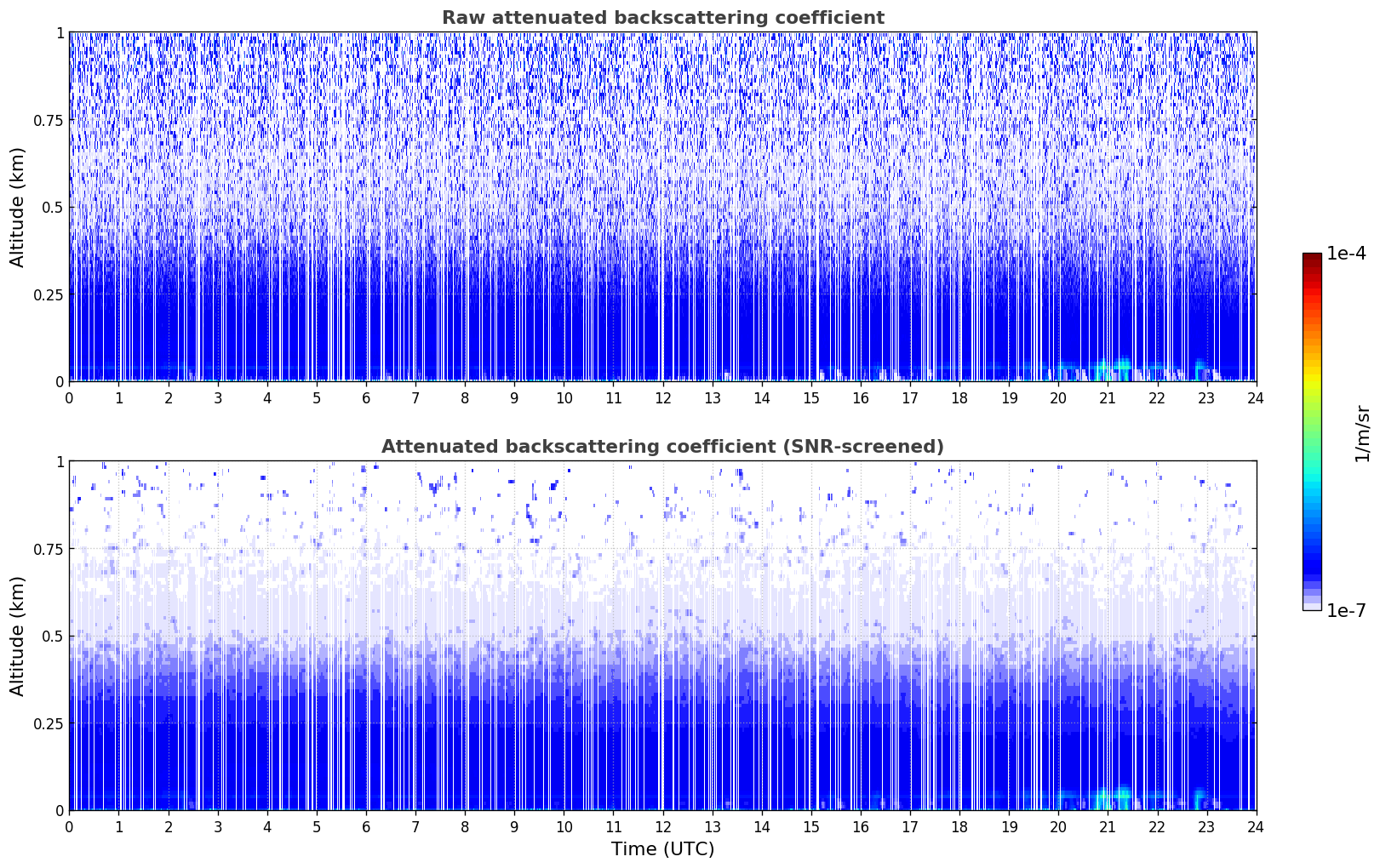
Task: Click the "1/m/sr" colorbar unit label
Action: [x=1362, y=432]
